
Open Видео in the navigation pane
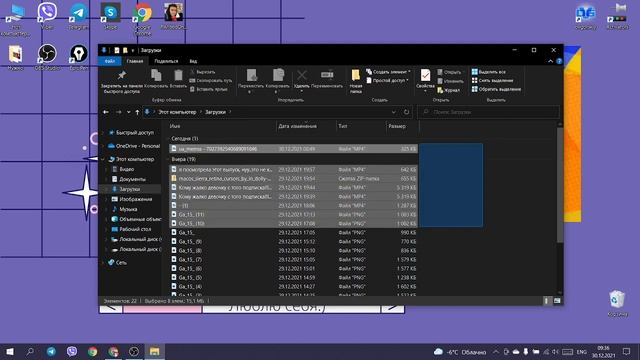pos(127,169)
